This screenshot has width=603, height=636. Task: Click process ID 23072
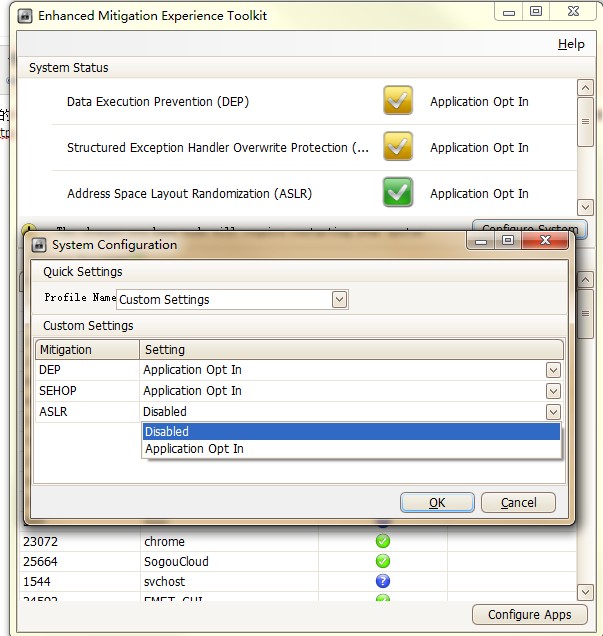41,541
